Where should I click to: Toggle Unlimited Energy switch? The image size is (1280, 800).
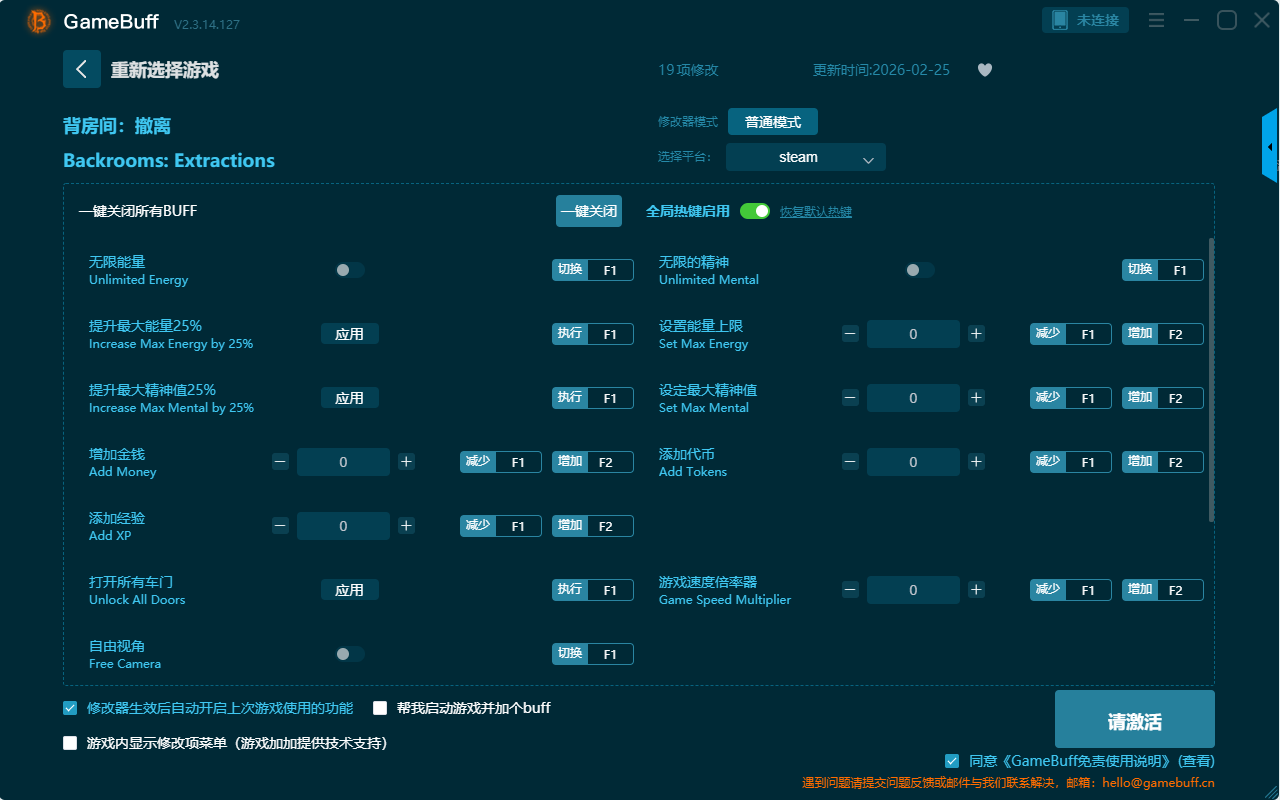pos(349,270)
